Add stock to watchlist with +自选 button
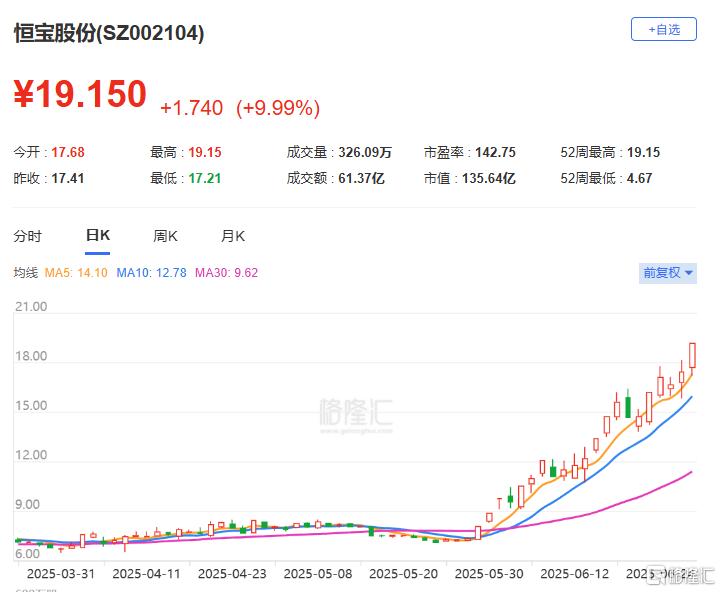This screenshot has height=592, width=721. click(664, 29)
